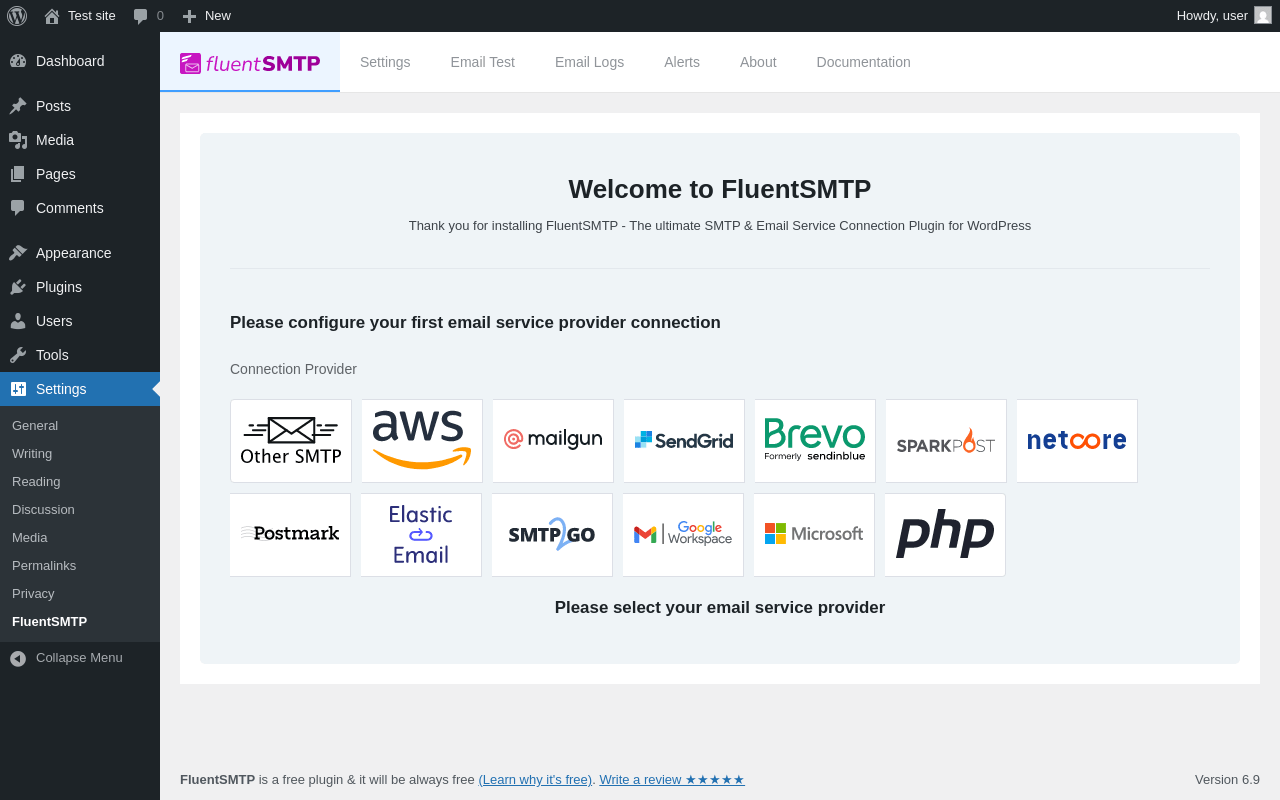Image resolution: width=1280 pixels, height=800 pixels.
Task: Open General settings submenu
Action: click(80, 425)
